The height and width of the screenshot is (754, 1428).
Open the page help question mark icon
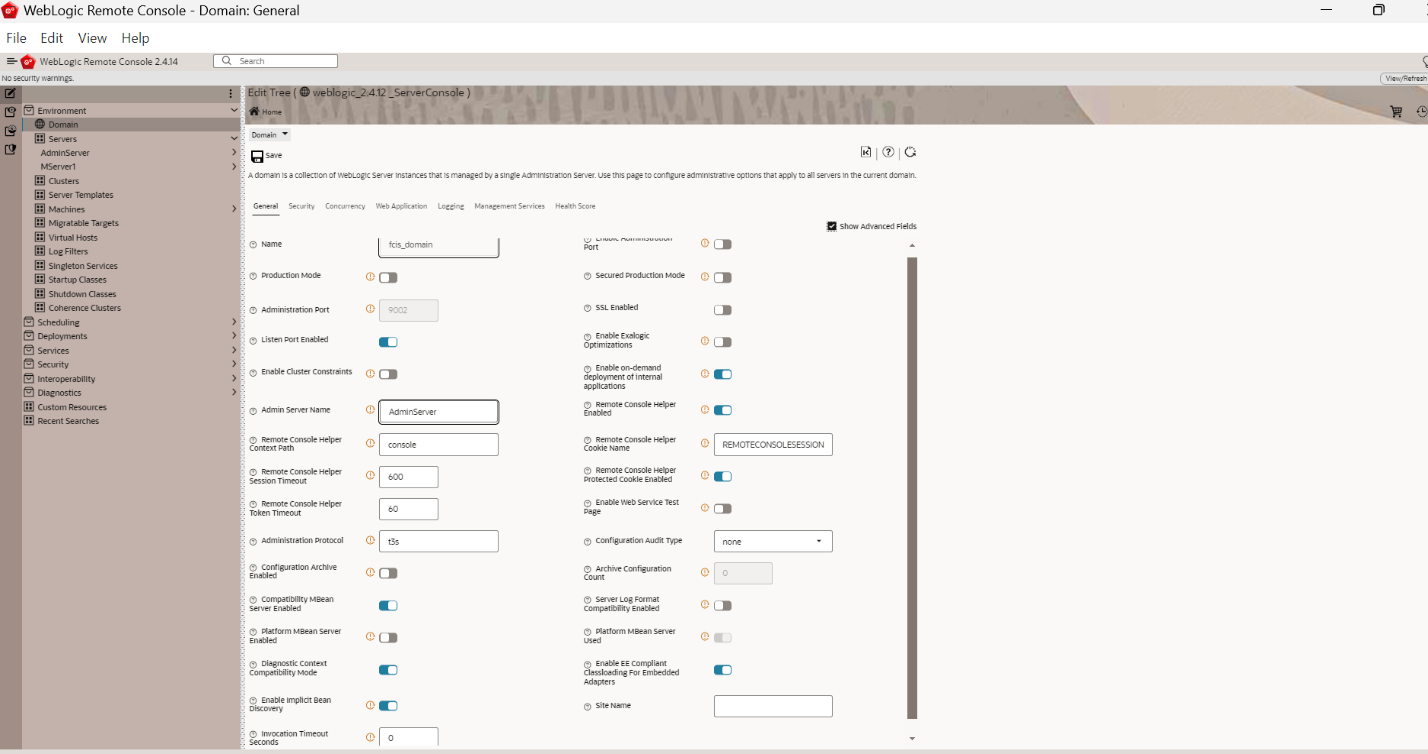(x=888, y=152)
